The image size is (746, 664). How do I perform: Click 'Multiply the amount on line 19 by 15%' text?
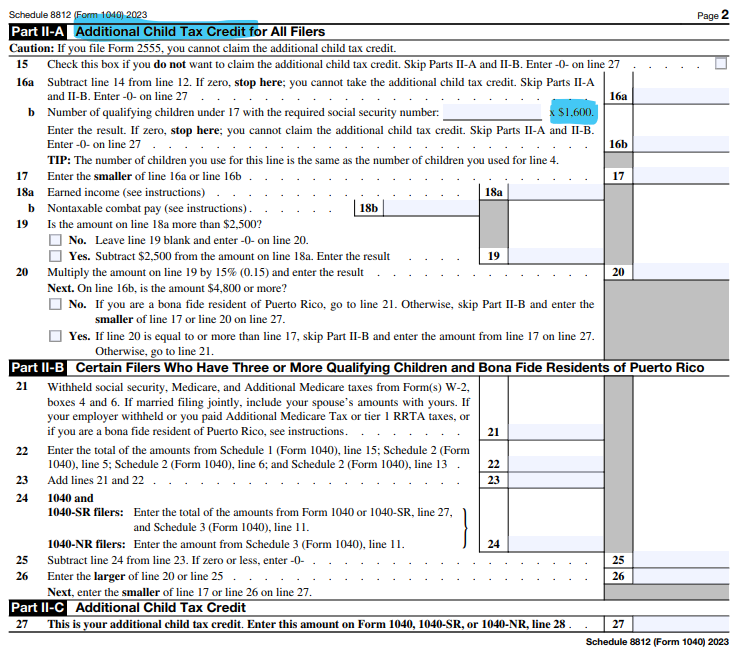[x=205, y=272]
